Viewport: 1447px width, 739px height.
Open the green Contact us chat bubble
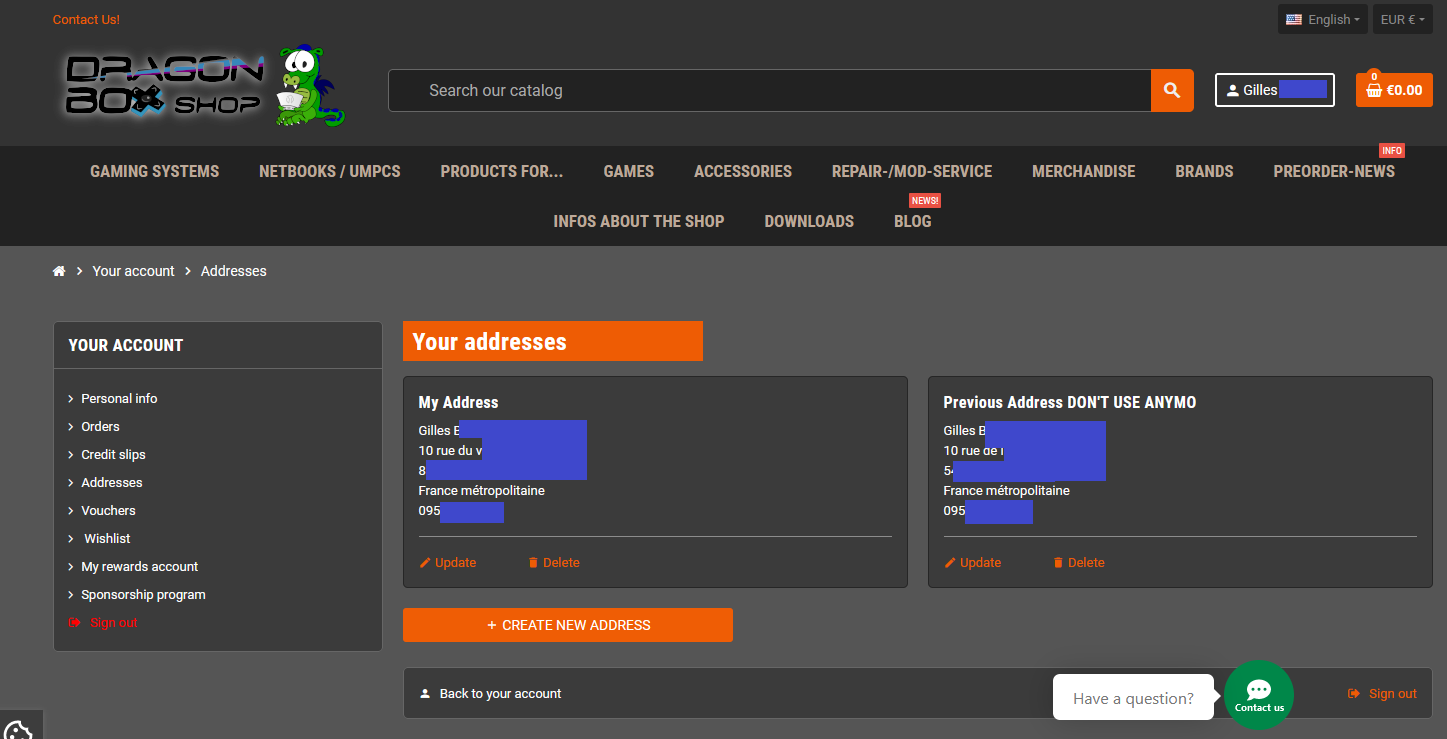[x=1258, y=694]
